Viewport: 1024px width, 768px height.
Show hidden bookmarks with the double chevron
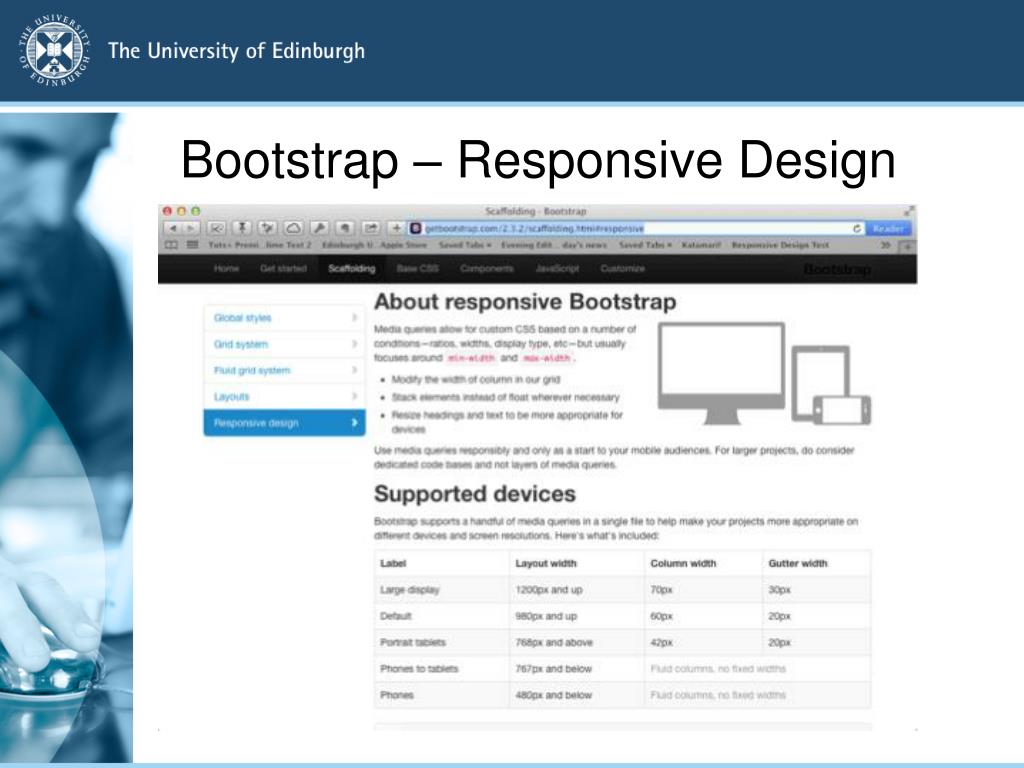pyautogui.click(x=886, y=246)
